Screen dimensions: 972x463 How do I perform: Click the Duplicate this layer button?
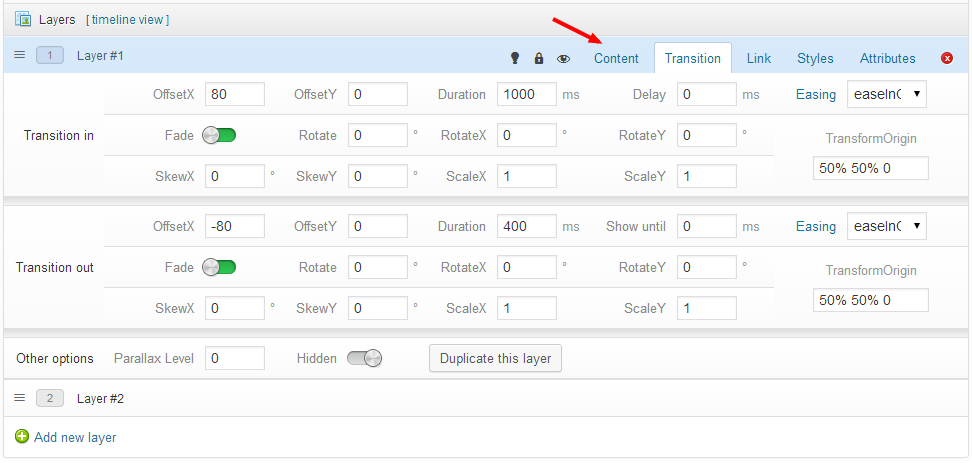coord(495,358)
